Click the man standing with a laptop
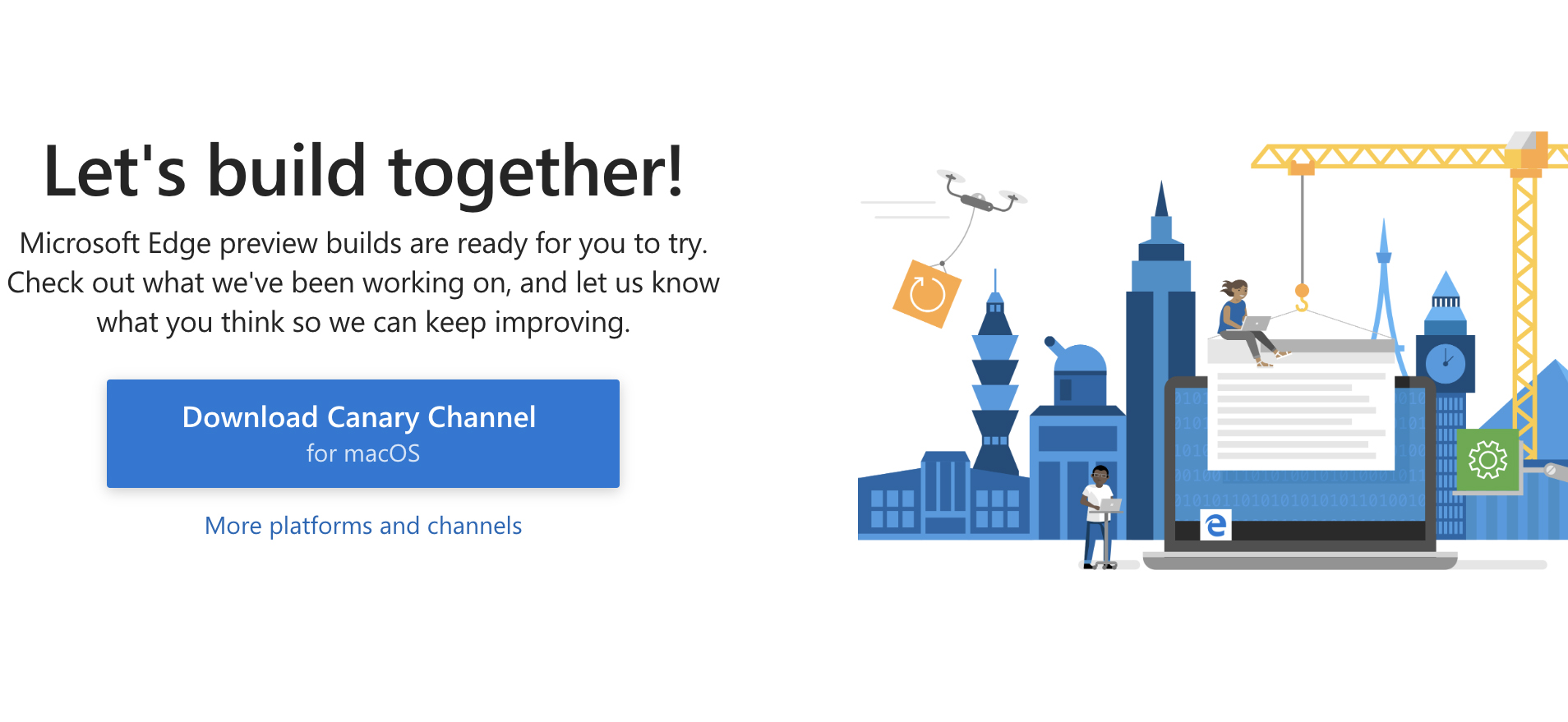The height and width of the screenshot is (722, 1568). pyautogui.click(x=1100, y=517)
